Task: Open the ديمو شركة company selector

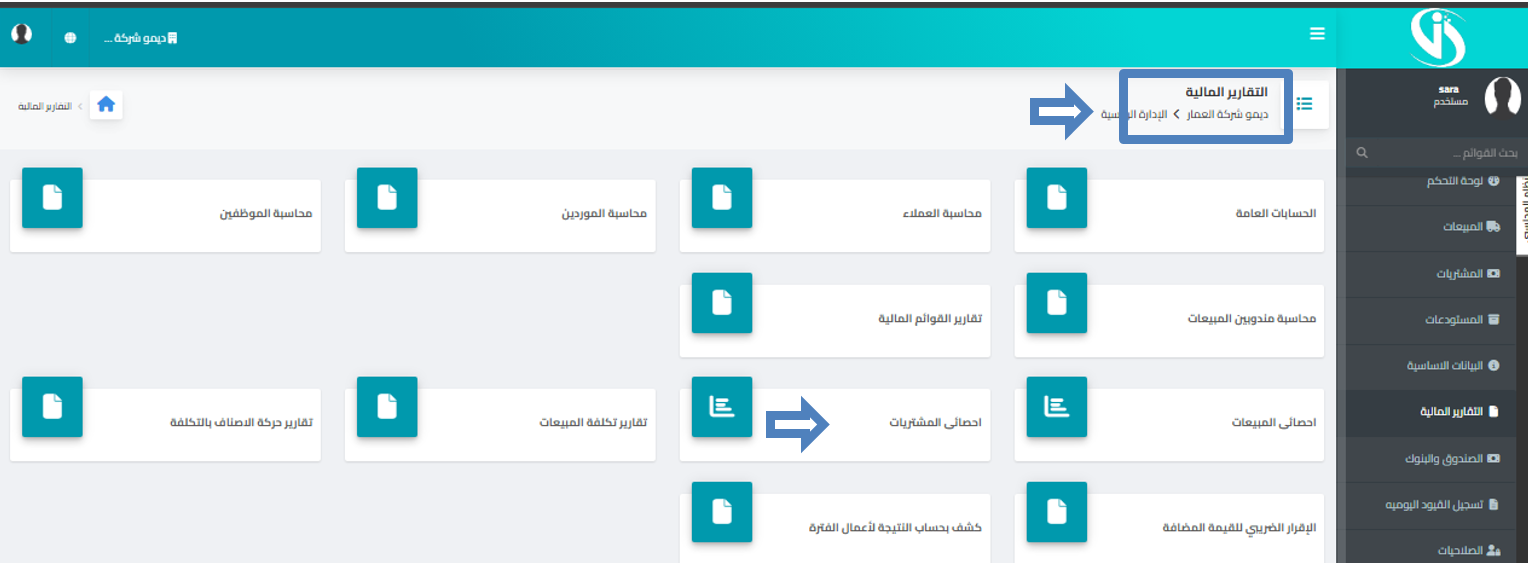Action: (x=141, y=38)
